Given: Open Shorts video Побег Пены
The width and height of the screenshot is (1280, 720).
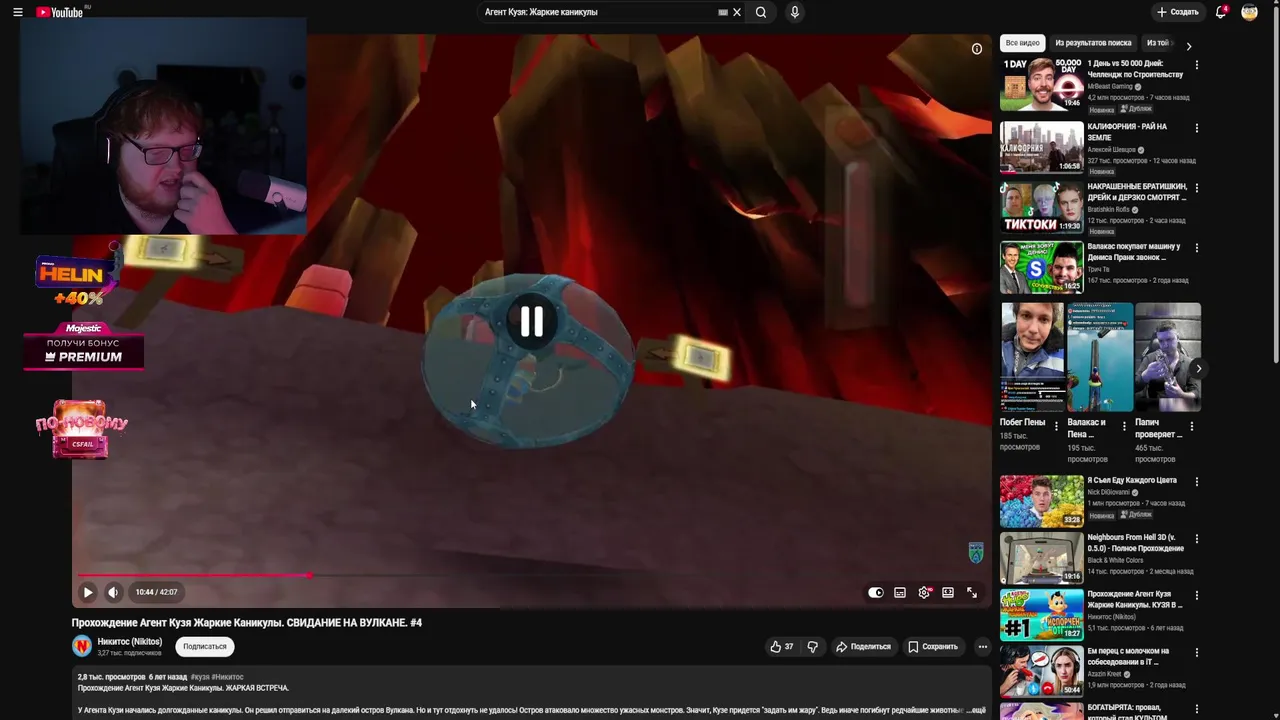Looking at the screenshot, I should tap(1033, 357).
